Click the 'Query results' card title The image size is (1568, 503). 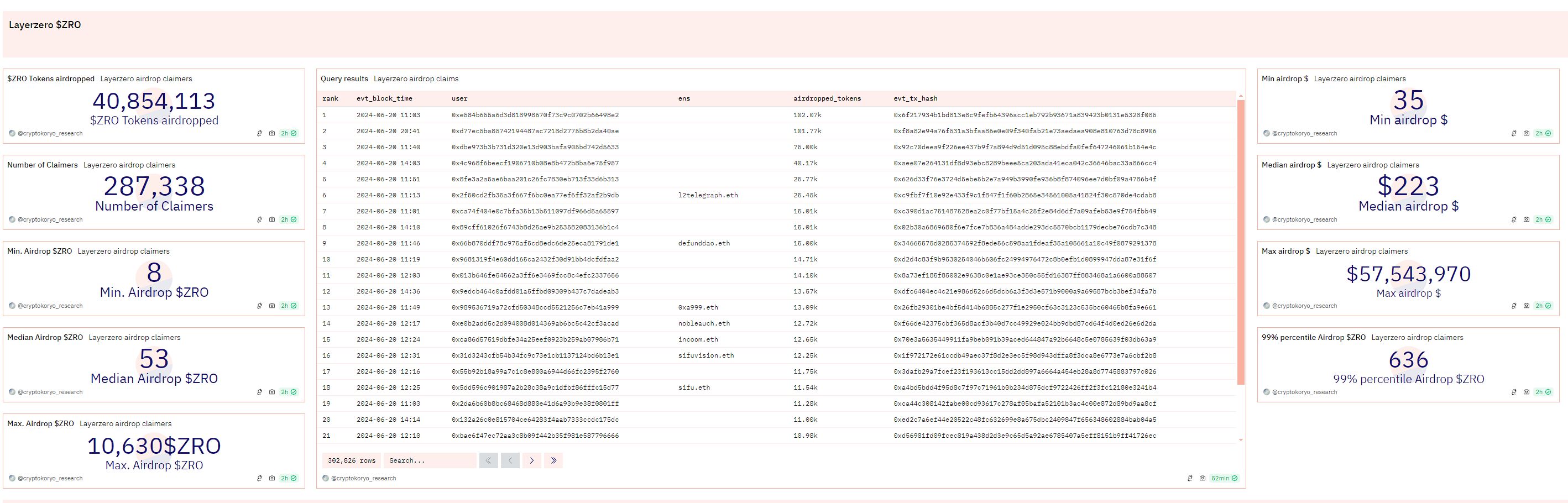click(x=344, y=79)
